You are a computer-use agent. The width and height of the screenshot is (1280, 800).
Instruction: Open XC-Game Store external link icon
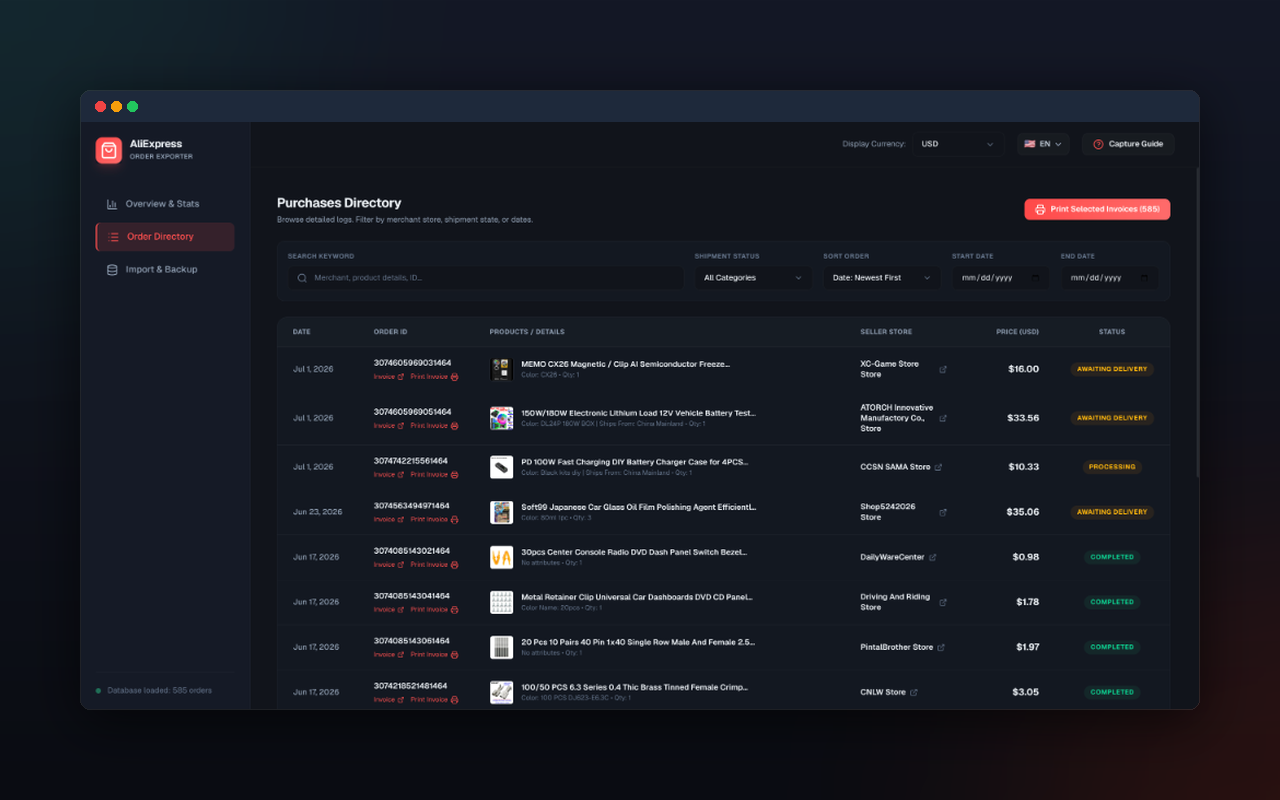point(943,369)
